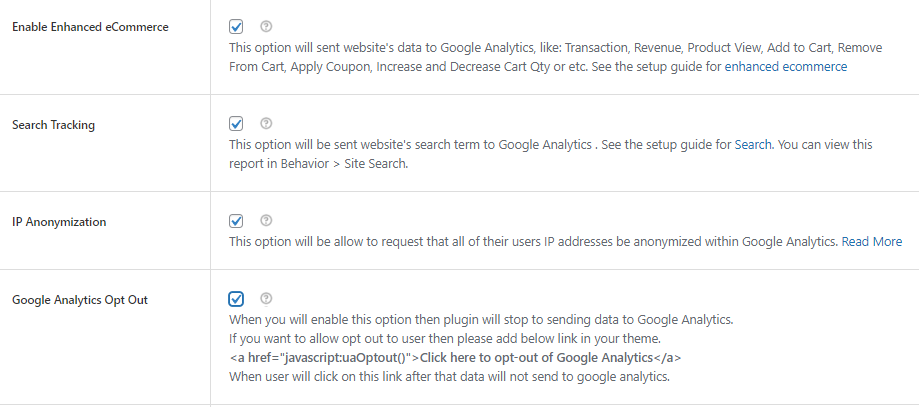Click the Google Analytics Opt Out label
919x407 pixels.
(80, 300)
